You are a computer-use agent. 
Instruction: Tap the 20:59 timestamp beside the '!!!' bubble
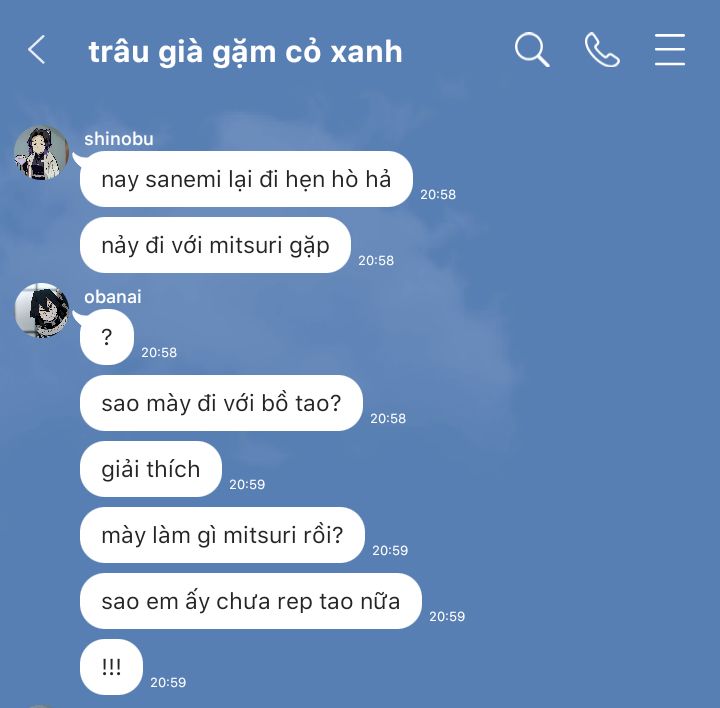click(168, 683)
